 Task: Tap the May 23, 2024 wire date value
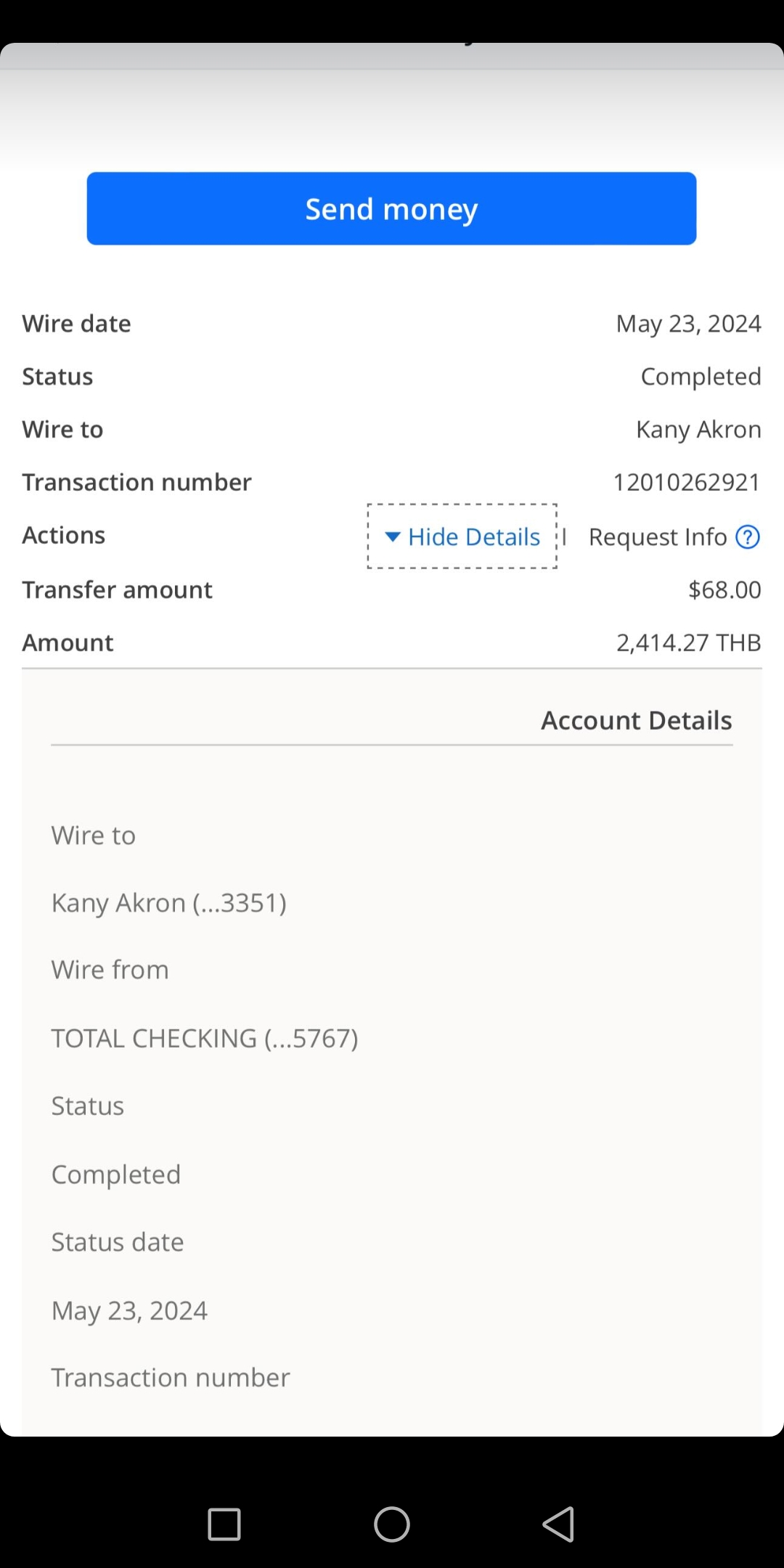tap(688, 324)
